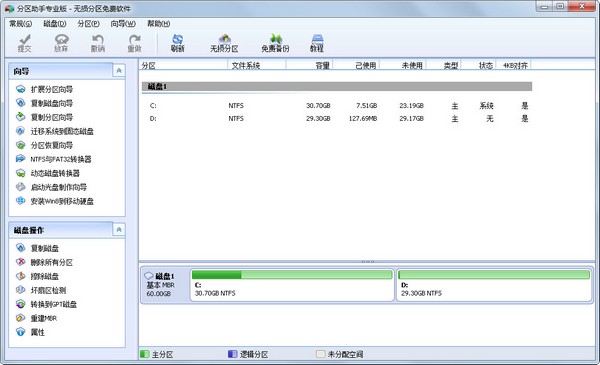Click the 复制磁盘 operation icon
Screen dimensions: 600x365
click(21, 248)
